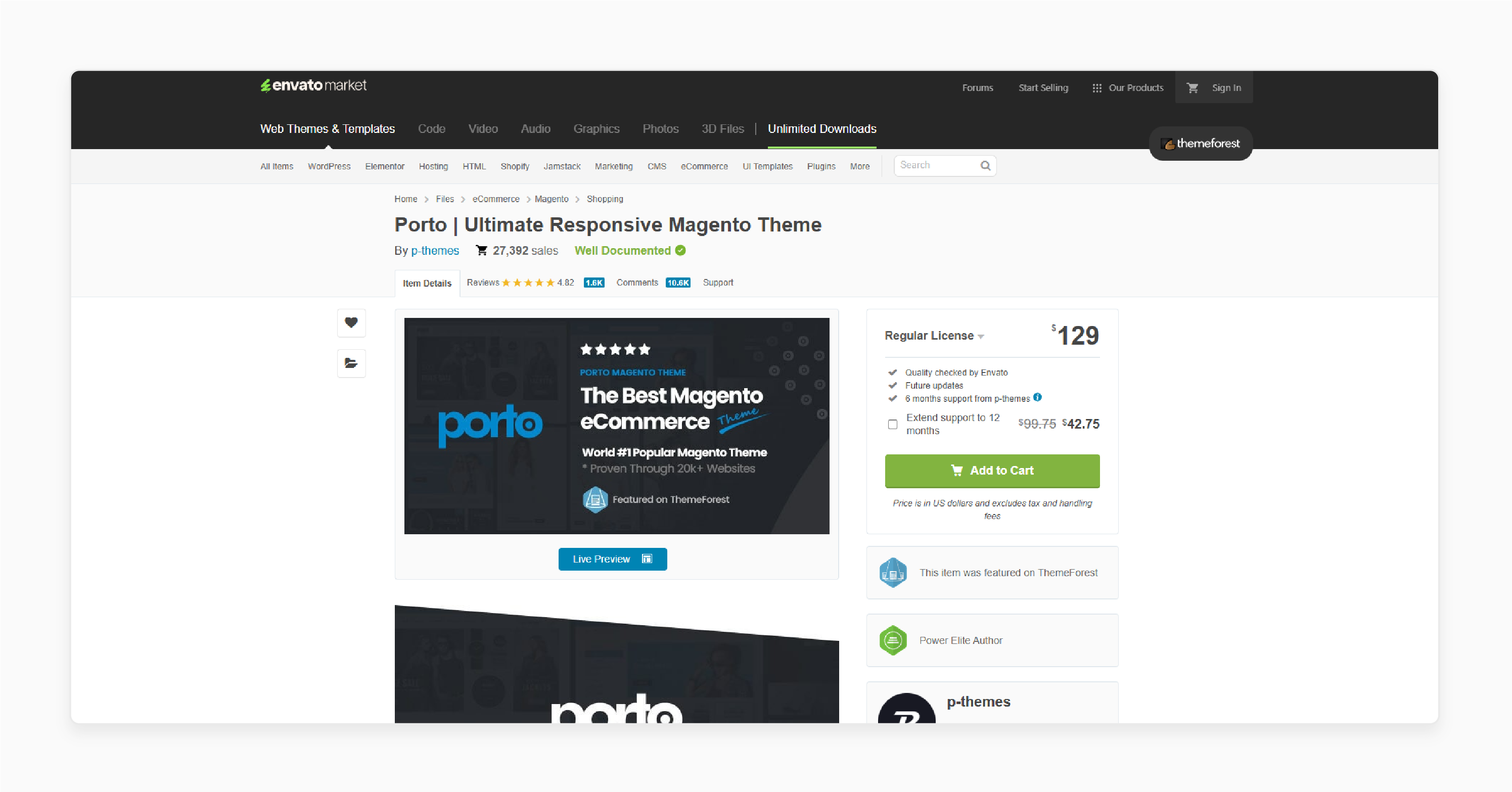1512x792 pixels.
Task: Select Shopify category
Action: 515,167
